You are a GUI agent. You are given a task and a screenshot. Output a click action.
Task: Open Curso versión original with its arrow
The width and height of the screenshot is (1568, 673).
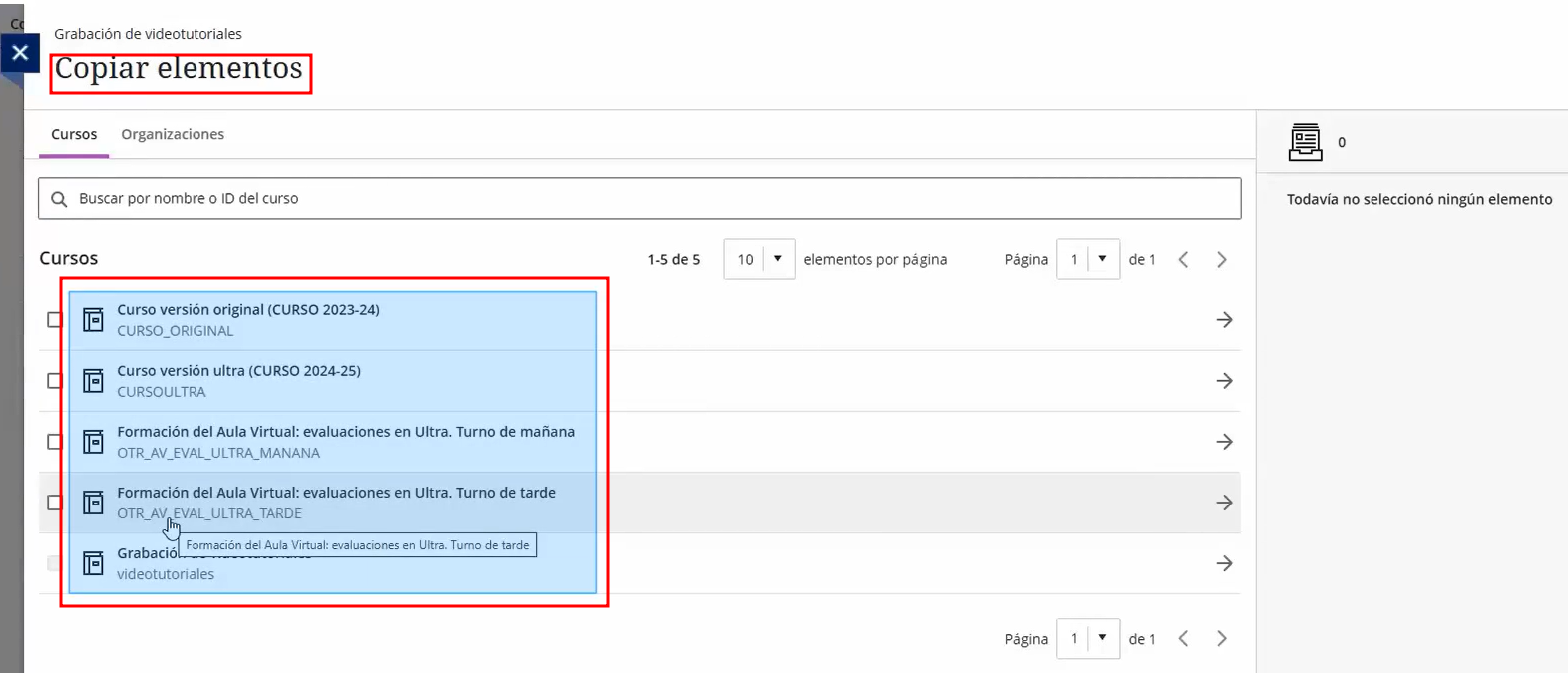[x=1224, y=320]
